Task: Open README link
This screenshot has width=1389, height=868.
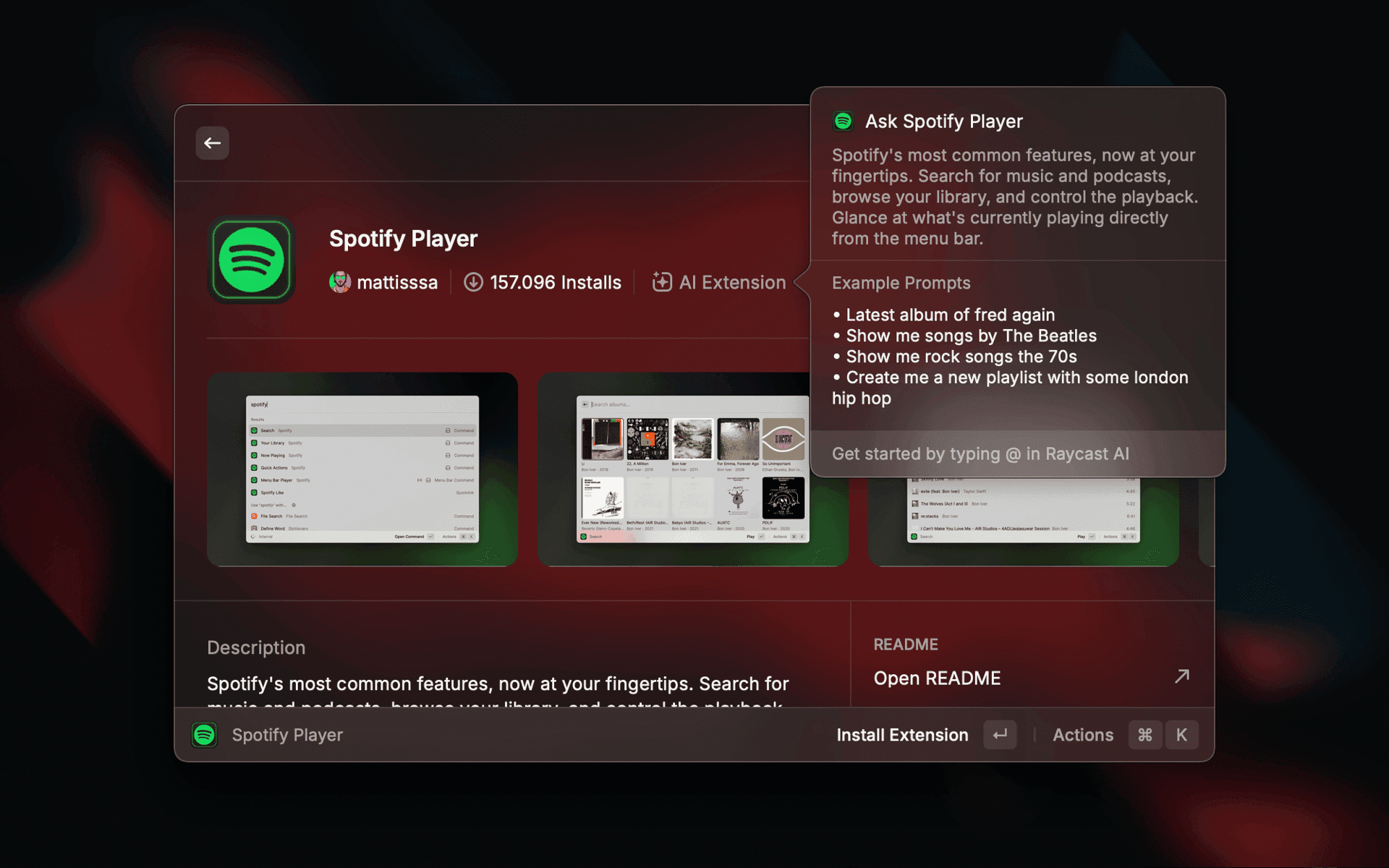Action: click(937, 678)
